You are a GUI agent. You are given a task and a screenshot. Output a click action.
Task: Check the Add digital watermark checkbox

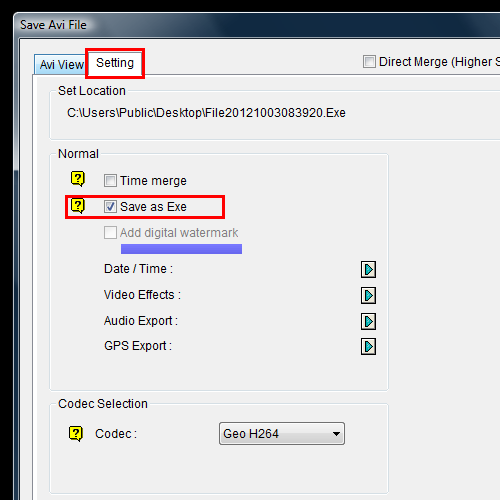click(x=110, y=233)
